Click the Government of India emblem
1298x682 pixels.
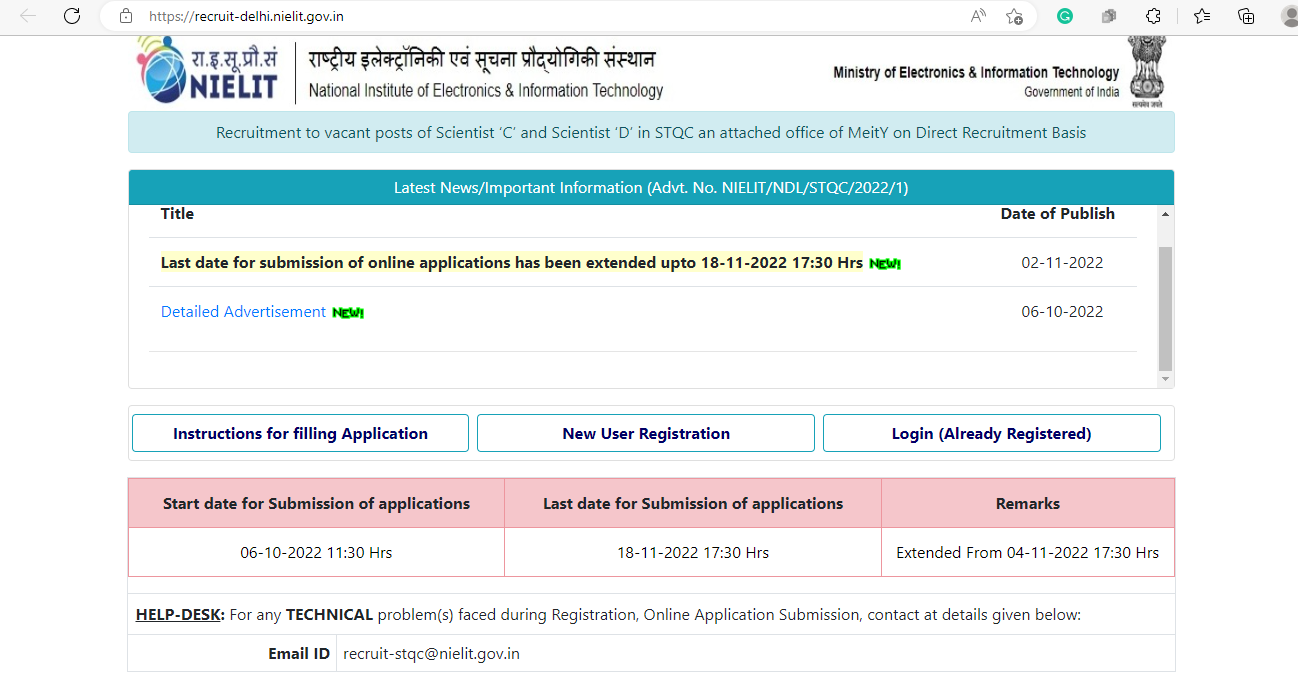coord(1147,72)
